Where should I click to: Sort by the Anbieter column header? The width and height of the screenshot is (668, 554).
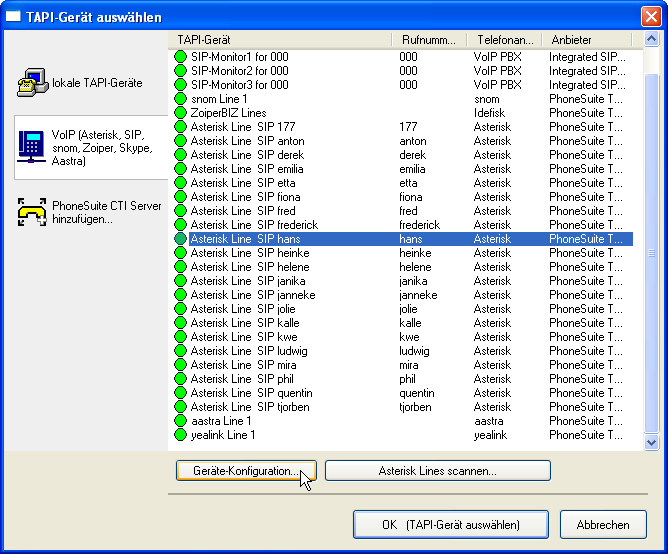(x=585, y=39)
